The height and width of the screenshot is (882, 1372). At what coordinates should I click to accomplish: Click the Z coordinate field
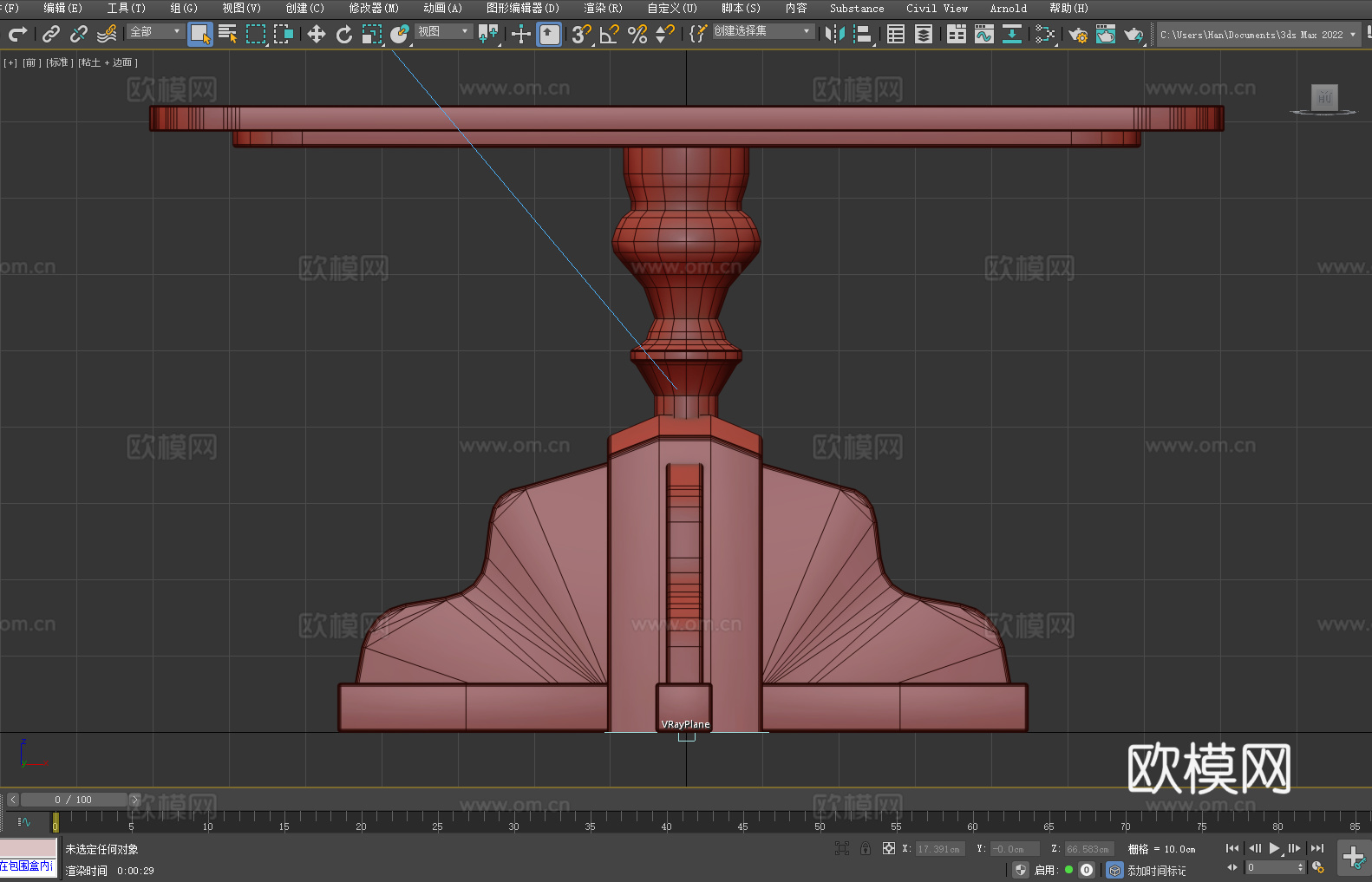pos(1088,849)
